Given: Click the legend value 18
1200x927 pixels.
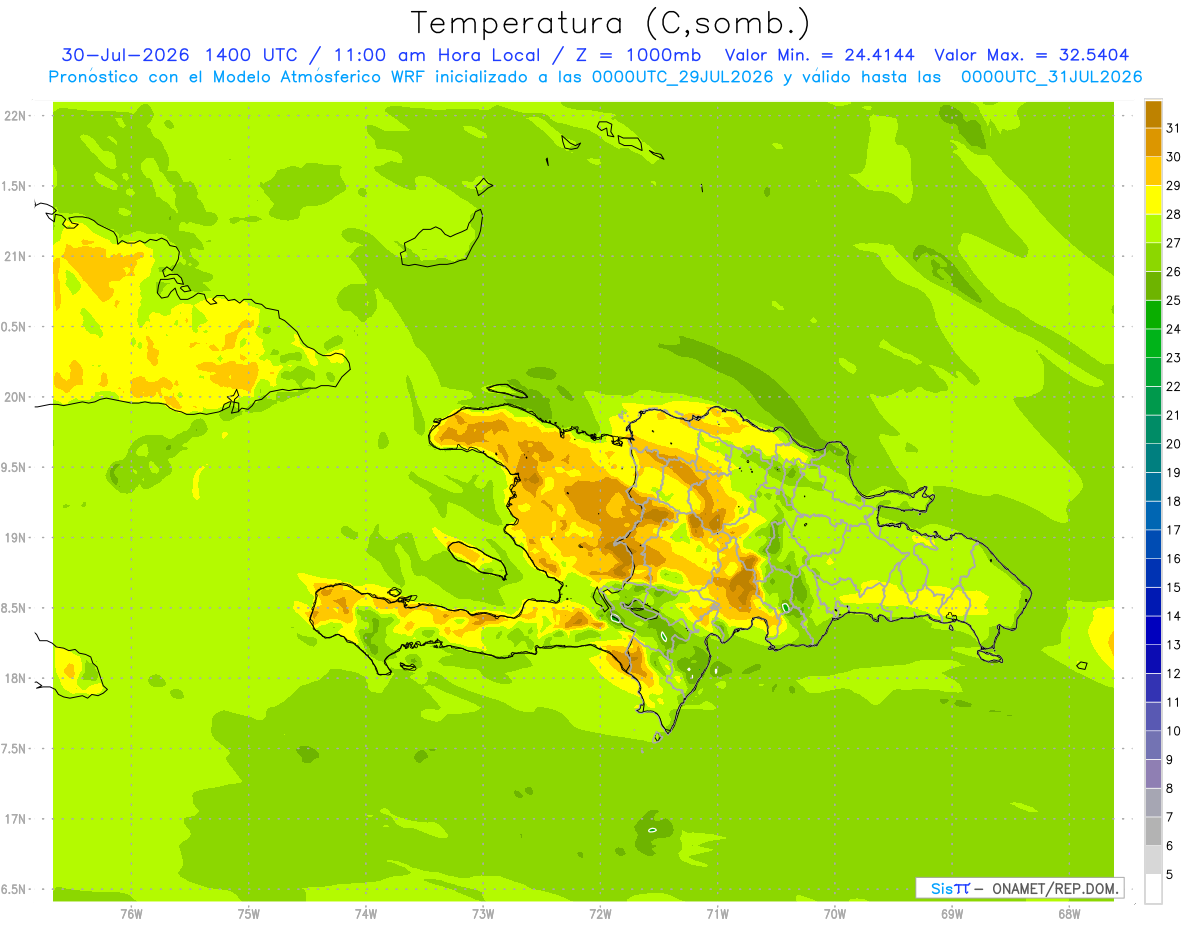Looking at the screenshot, I should [x=1174, y=501].
